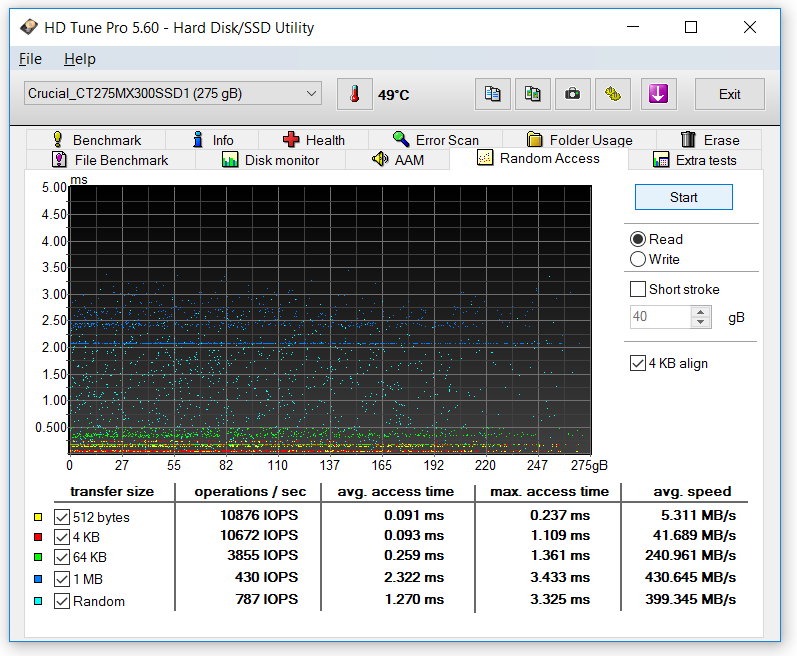Maximize the HD Tune Pro window
The width and height of the screenshot is (797, 656).
pos(691,27)
